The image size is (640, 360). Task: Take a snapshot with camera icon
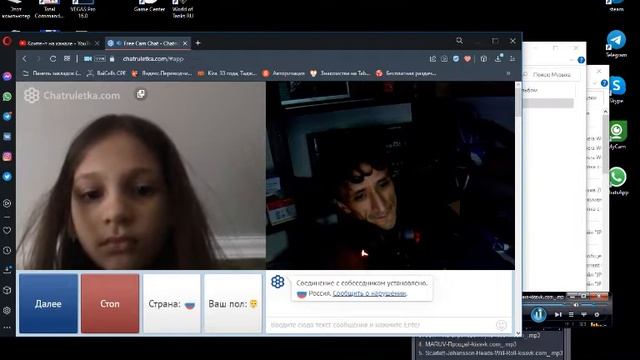(x=444, y=59)
